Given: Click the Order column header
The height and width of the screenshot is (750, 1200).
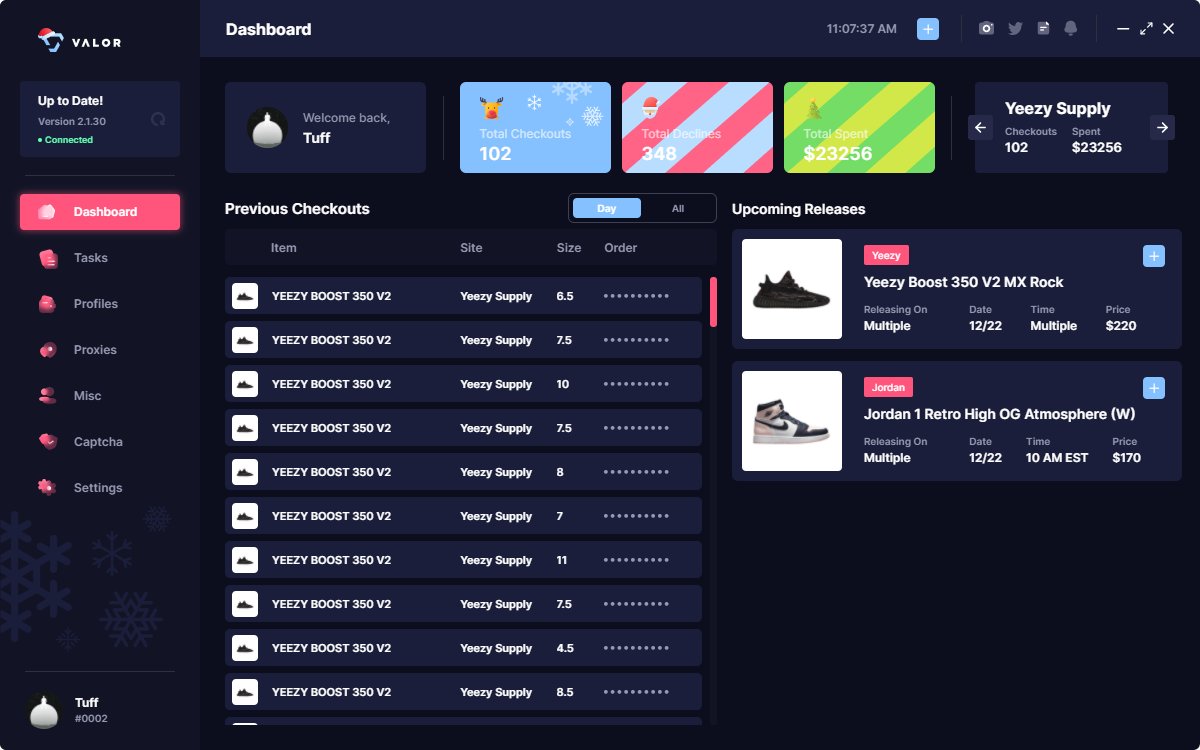Looking at the screenshot, I should tap(621, 248).
